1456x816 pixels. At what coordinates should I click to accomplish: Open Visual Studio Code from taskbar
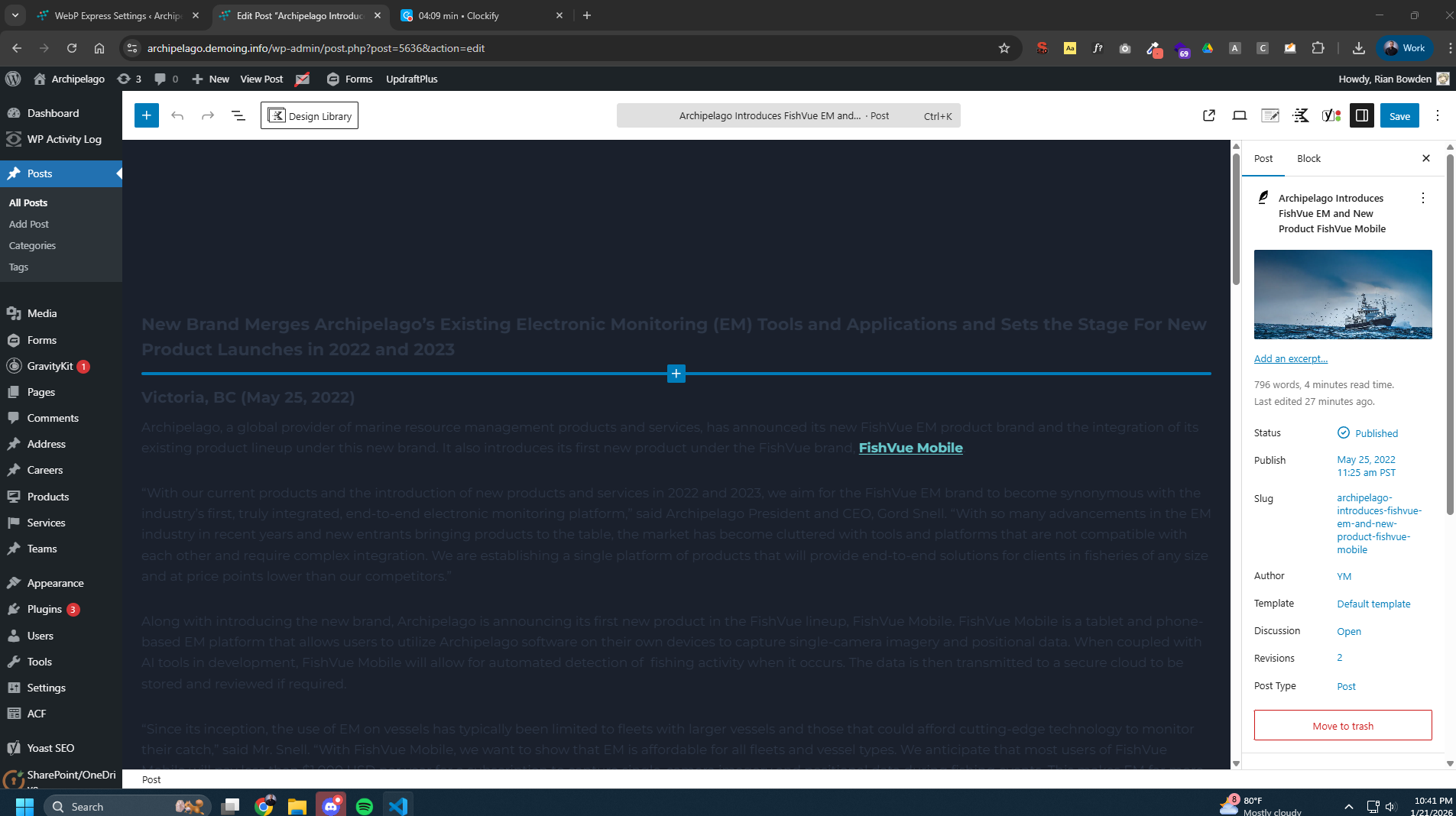pos(397,806)
